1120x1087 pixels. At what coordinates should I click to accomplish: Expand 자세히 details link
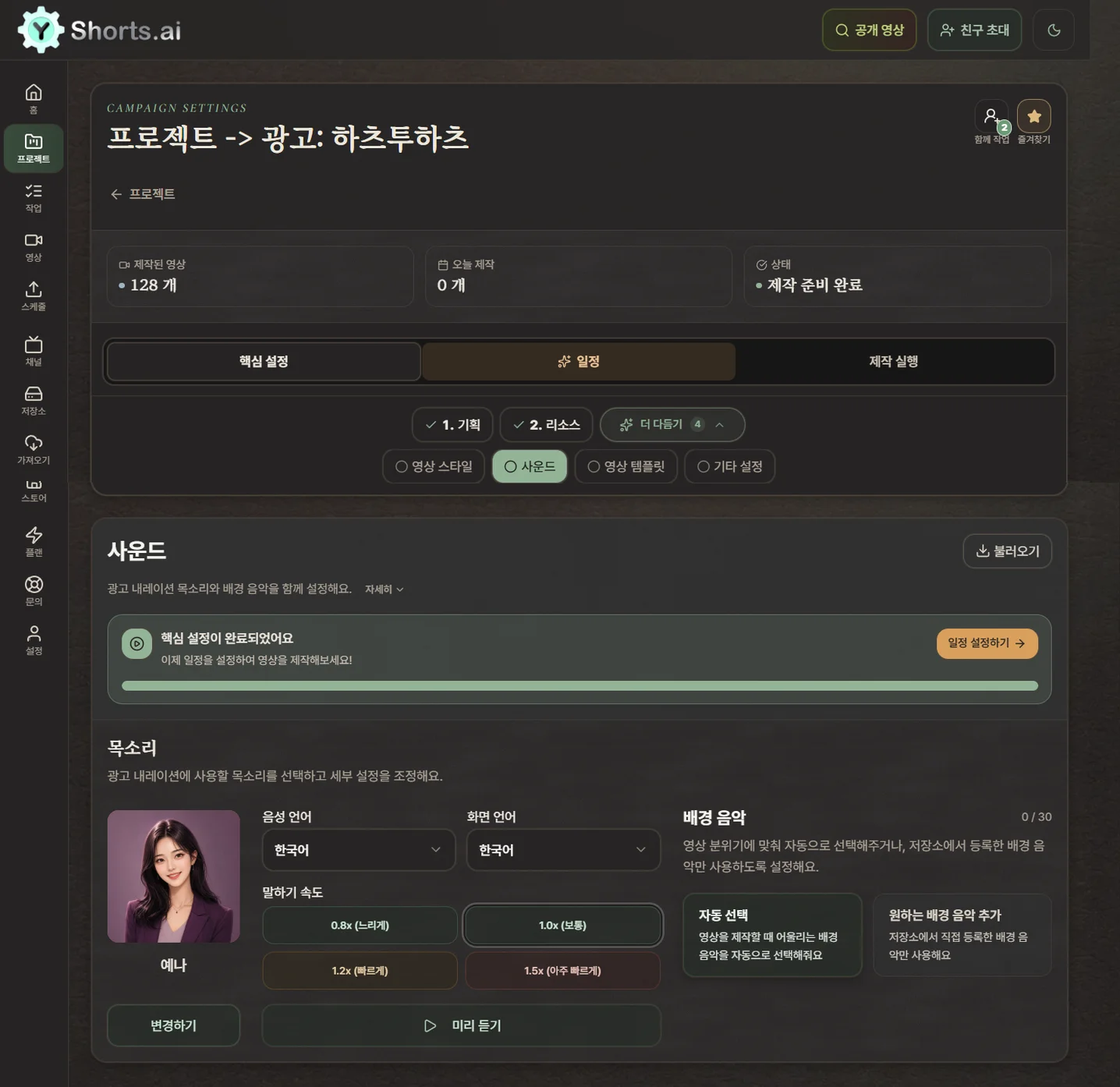[384, 590]
